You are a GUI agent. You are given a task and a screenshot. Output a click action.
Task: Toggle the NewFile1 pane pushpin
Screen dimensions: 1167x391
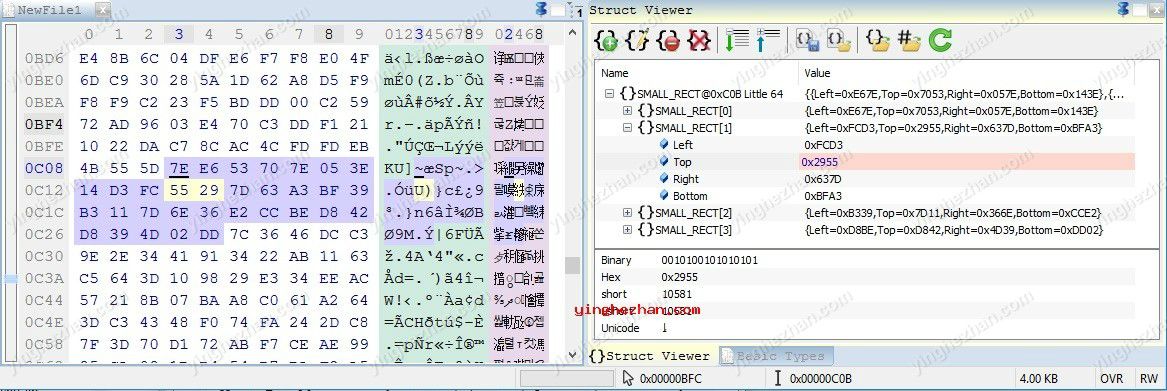543,10
